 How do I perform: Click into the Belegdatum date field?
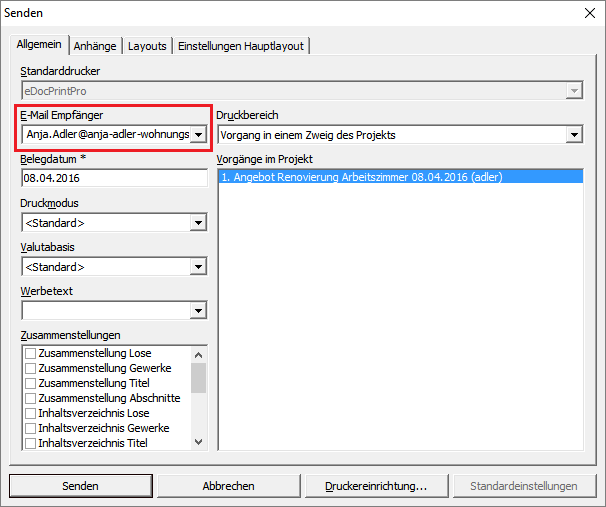[x=113, y=178]
